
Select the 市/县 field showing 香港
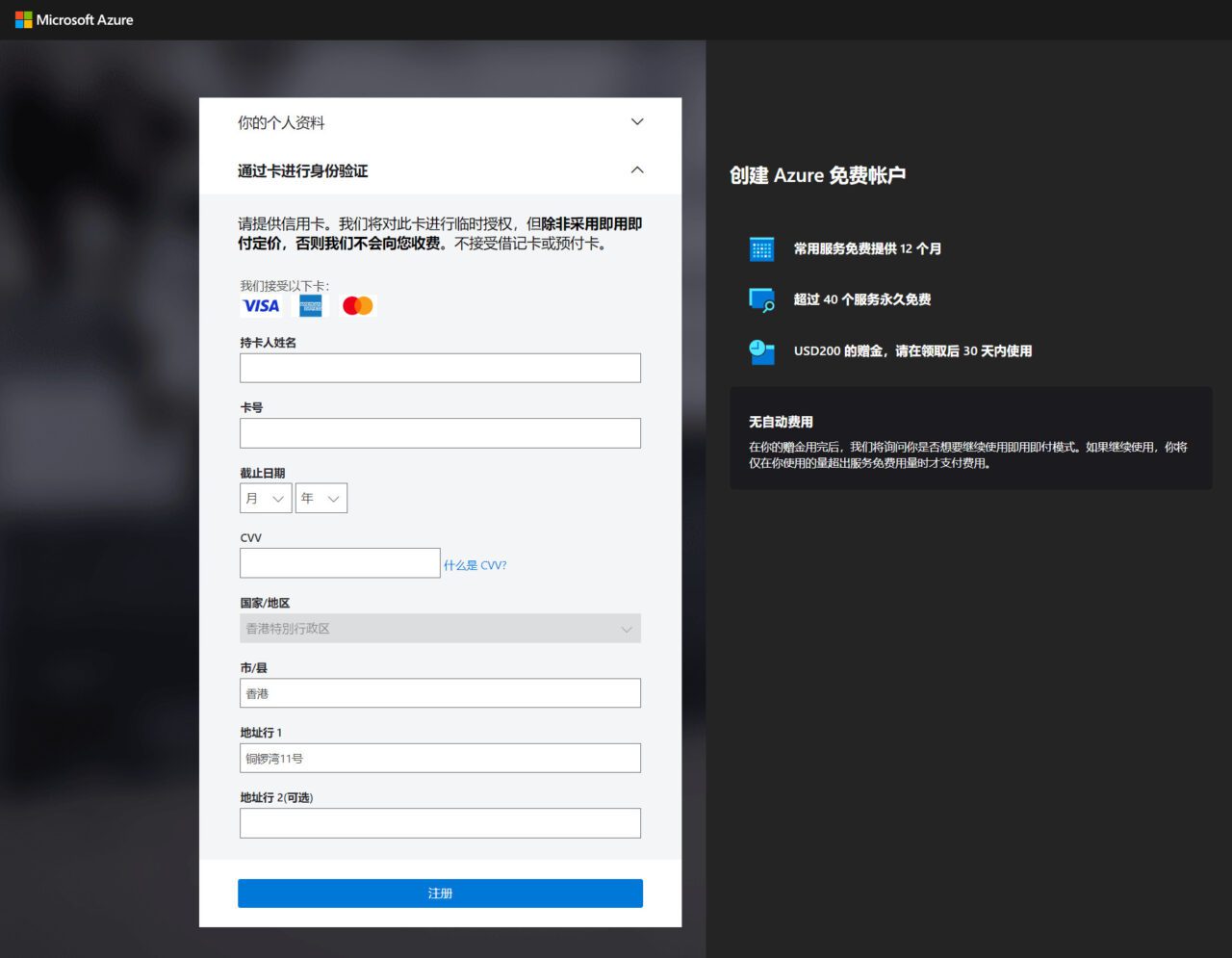[x=439, y=692]
